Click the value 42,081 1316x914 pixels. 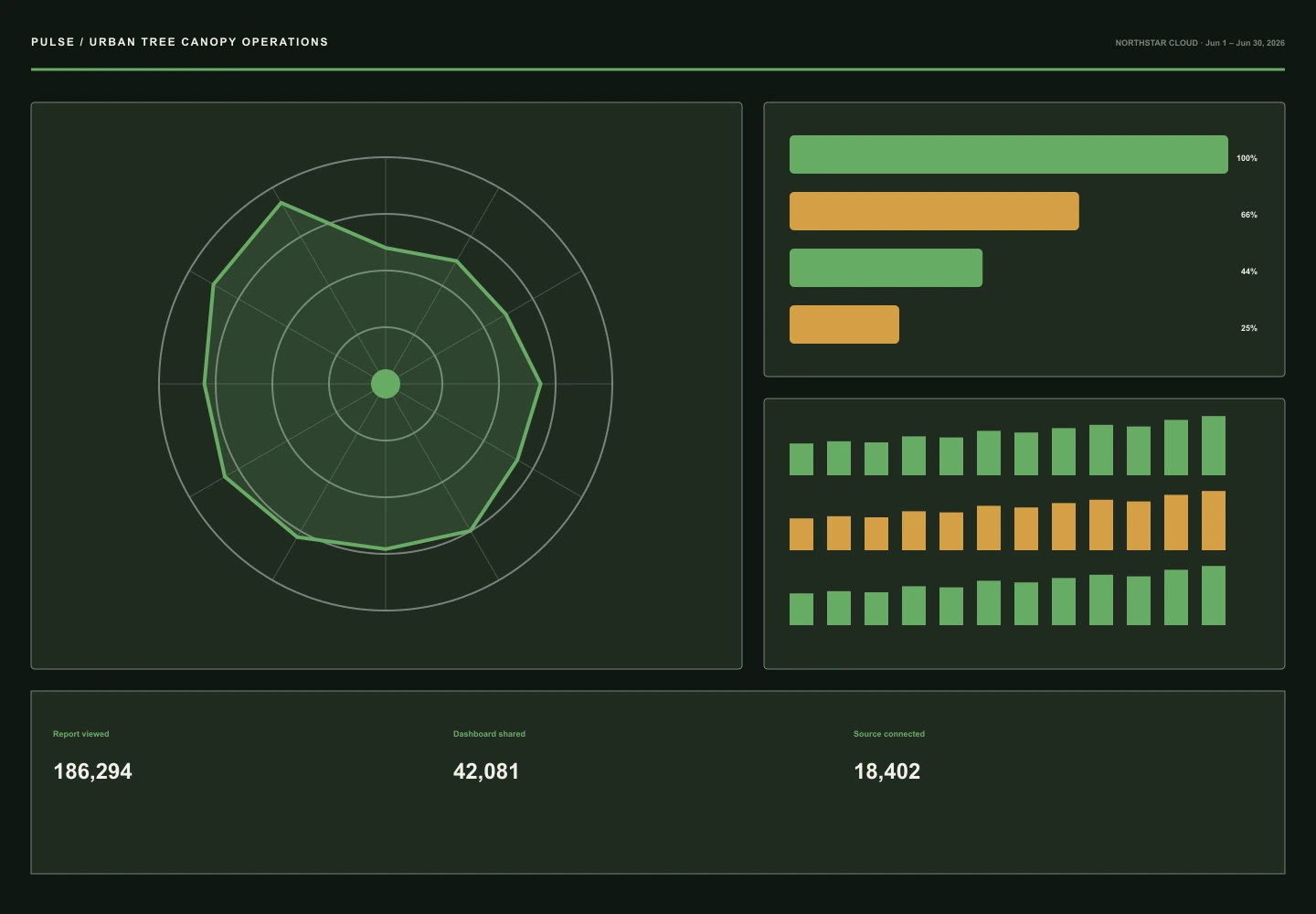486,771
